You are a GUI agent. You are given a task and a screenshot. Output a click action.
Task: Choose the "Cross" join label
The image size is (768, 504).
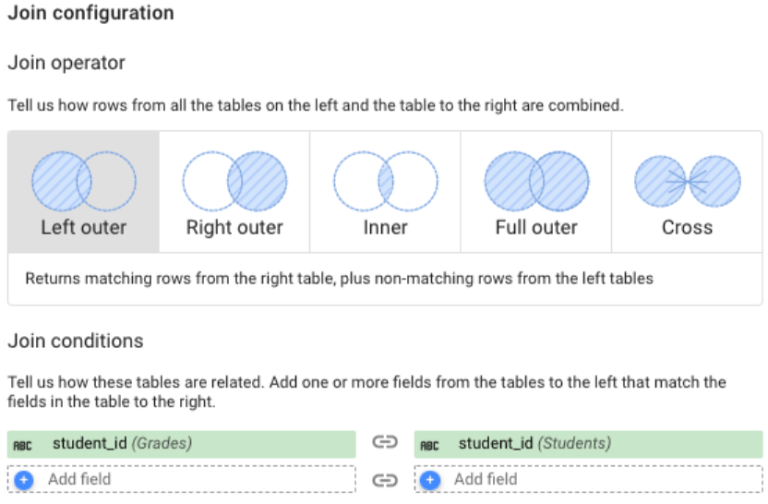687,228
